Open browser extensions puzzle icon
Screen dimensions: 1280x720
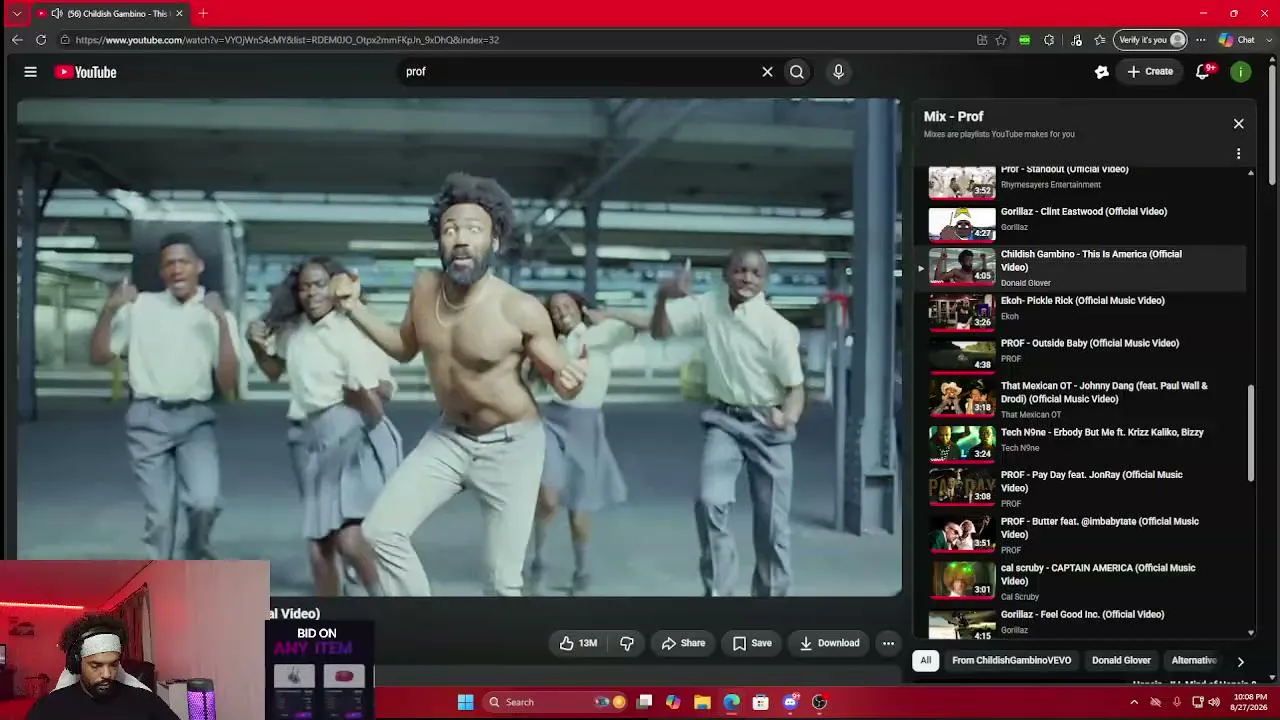(x=1049, y=40)
